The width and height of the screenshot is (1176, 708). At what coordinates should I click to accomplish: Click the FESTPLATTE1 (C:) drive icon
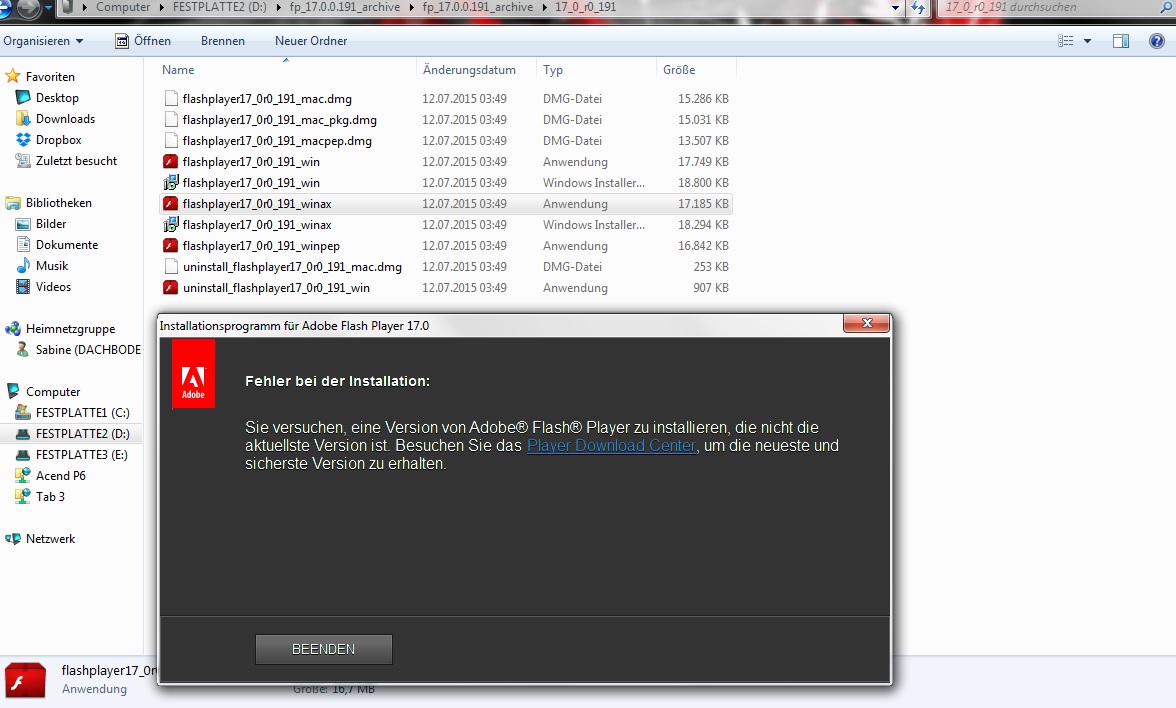(23, 412)
